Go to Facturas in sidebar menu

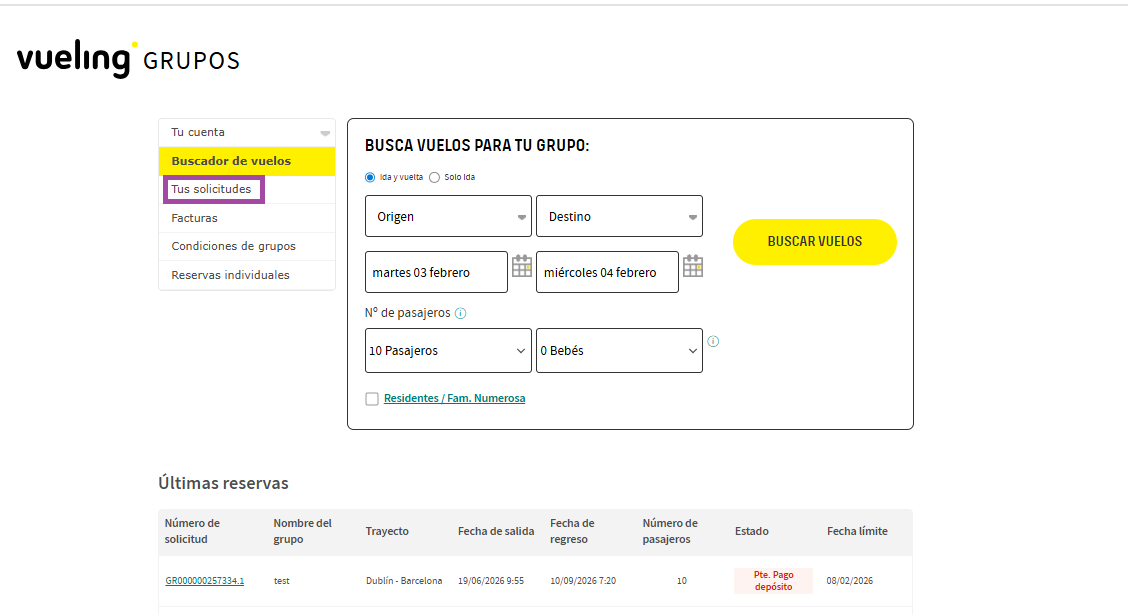tap(194, 218)
